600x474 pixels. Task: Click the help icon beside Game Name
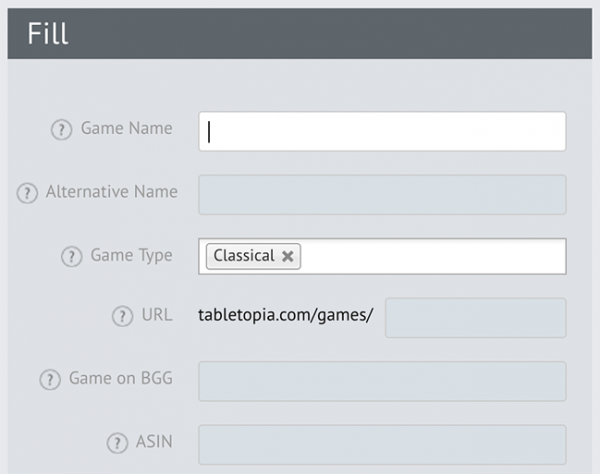[62, 130]
